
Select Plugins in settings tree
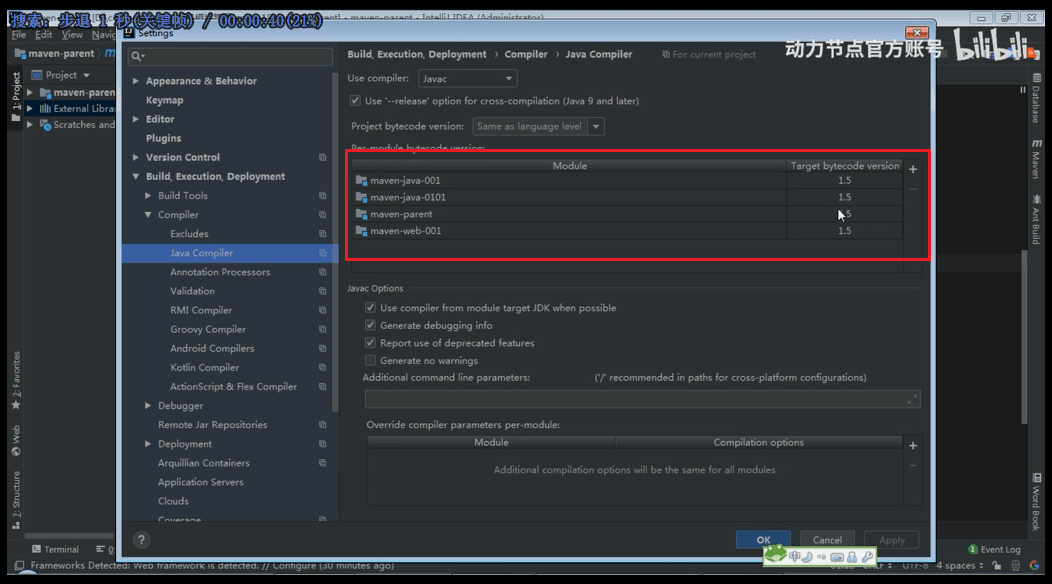(x=163, y=138)
